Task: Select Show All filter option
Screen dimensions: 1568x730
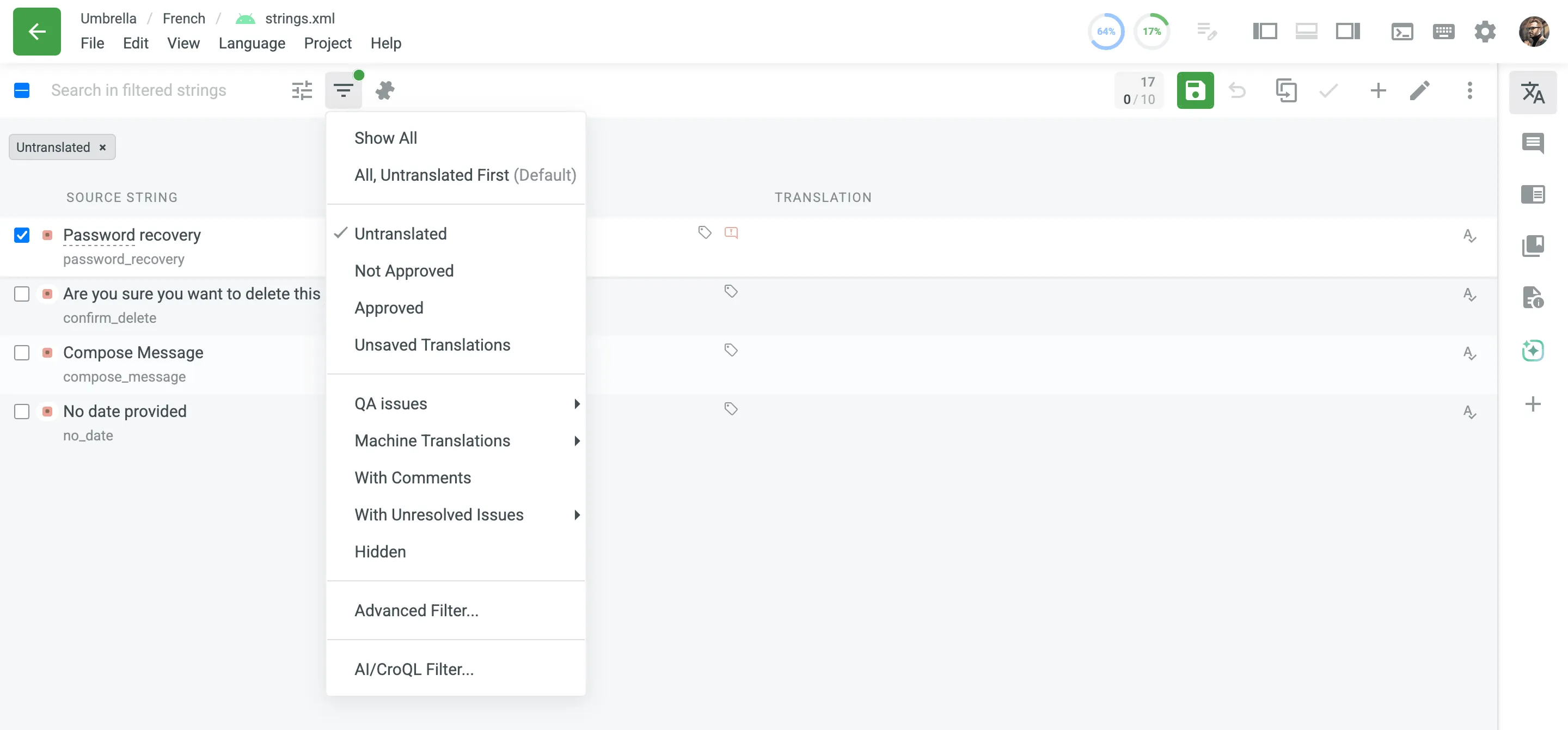Action: [385, 138]
